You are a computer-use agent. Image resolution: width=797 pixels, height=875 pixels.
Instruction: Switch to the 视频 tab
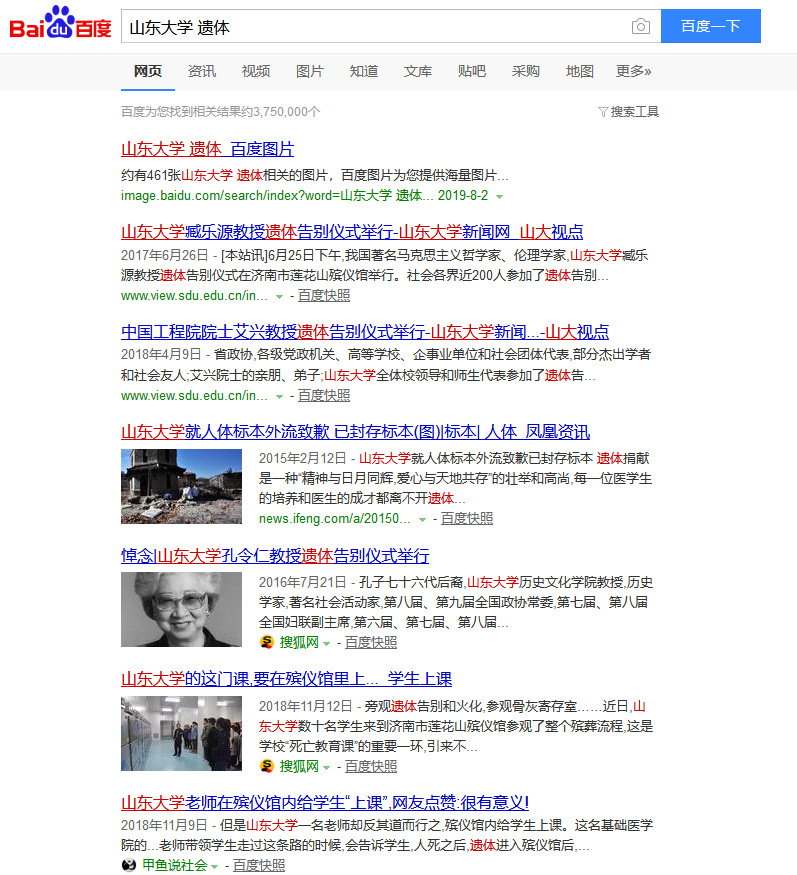(x=256, y=71)
